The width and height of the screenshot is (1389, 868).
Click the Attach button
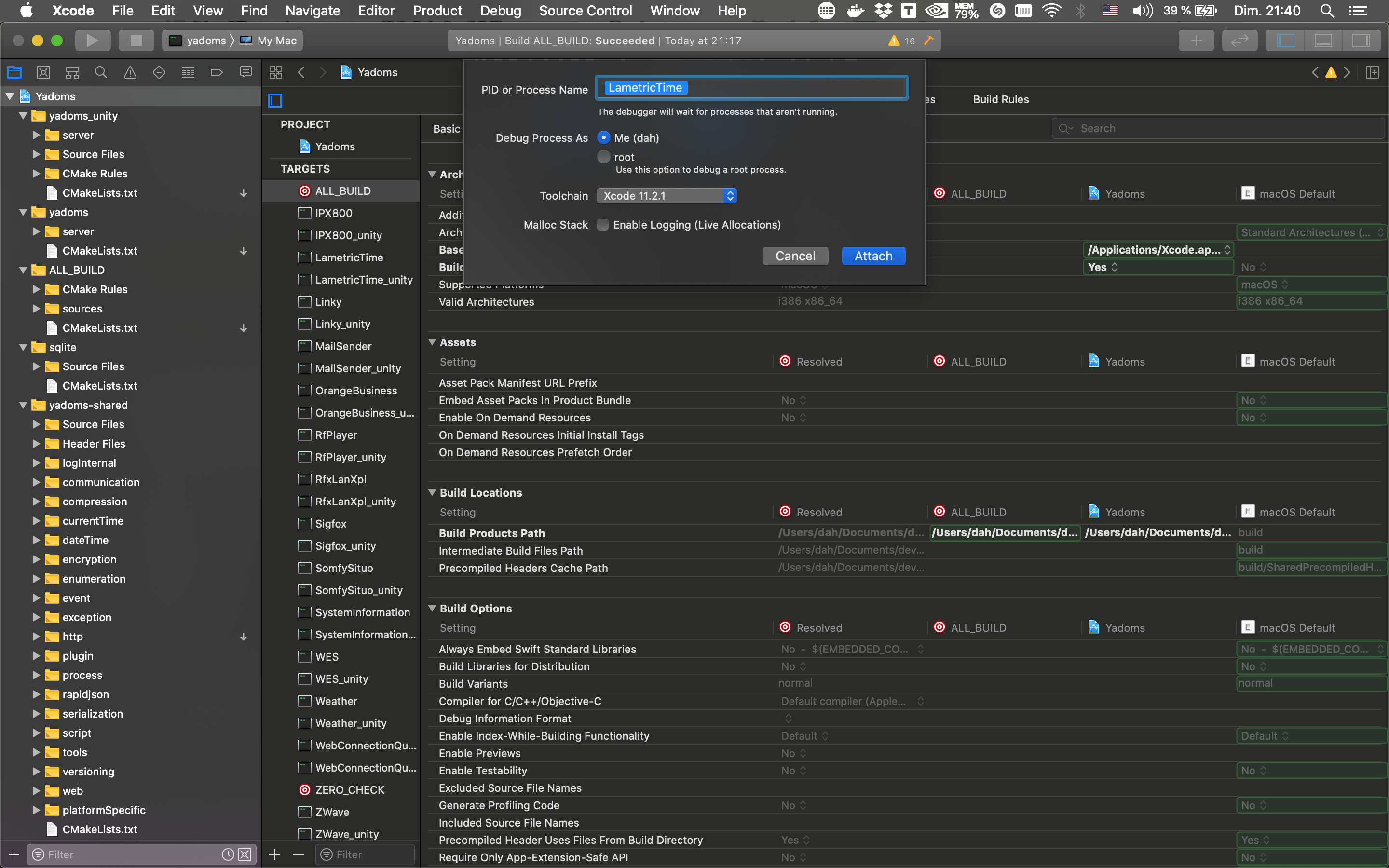[873, 256]
